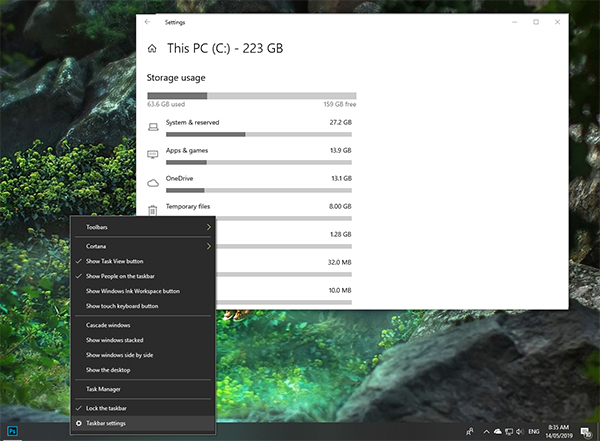The width and height of the screenshot is (600, 441).
Task: Open the clock showing 8:35 AM
Action: click(559, 431)
